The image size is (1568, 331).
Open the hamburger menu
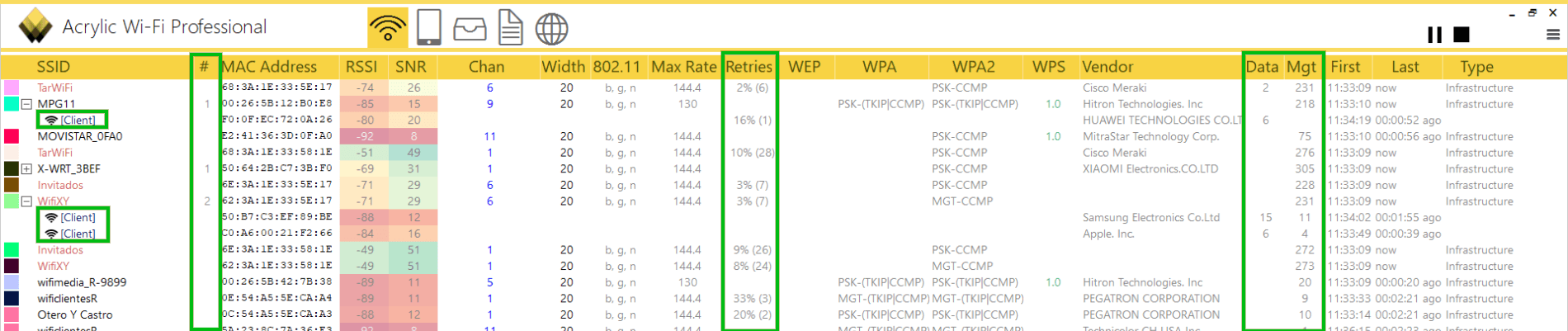click(x=1552, y=35)
